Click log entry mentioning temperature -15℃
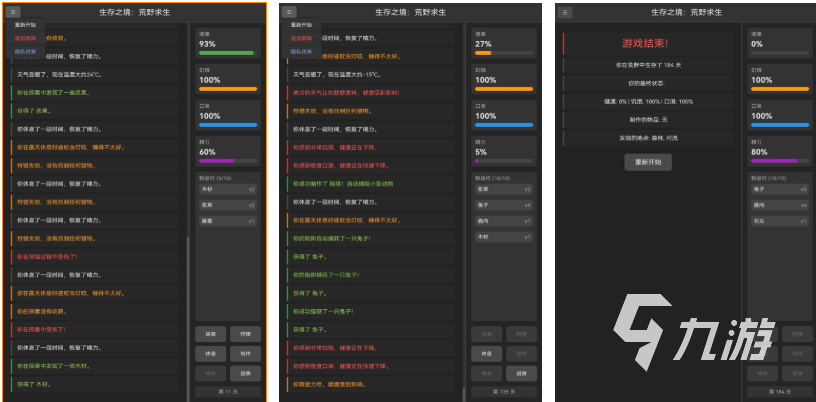The image size is (816, 402). click(x=371, y=74)
